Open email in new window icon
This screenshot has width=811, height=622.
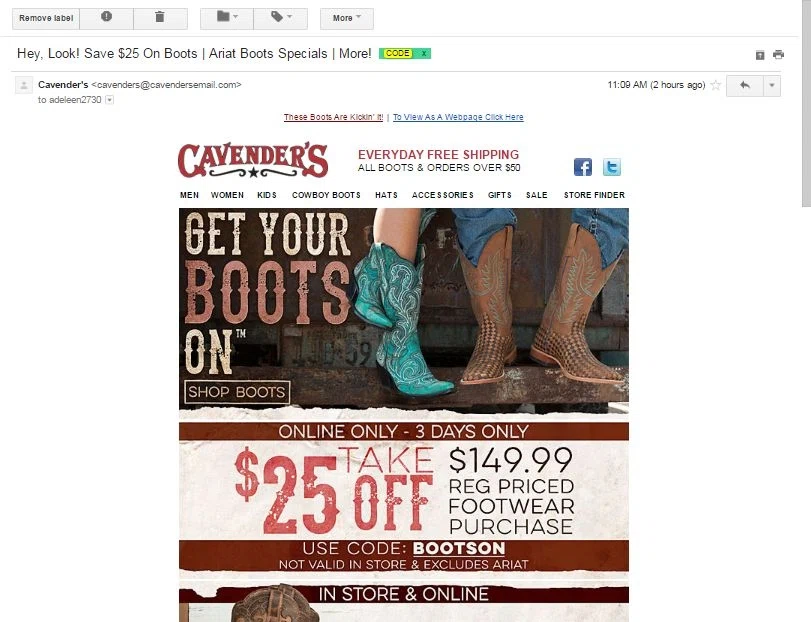(x=760, y=55)
